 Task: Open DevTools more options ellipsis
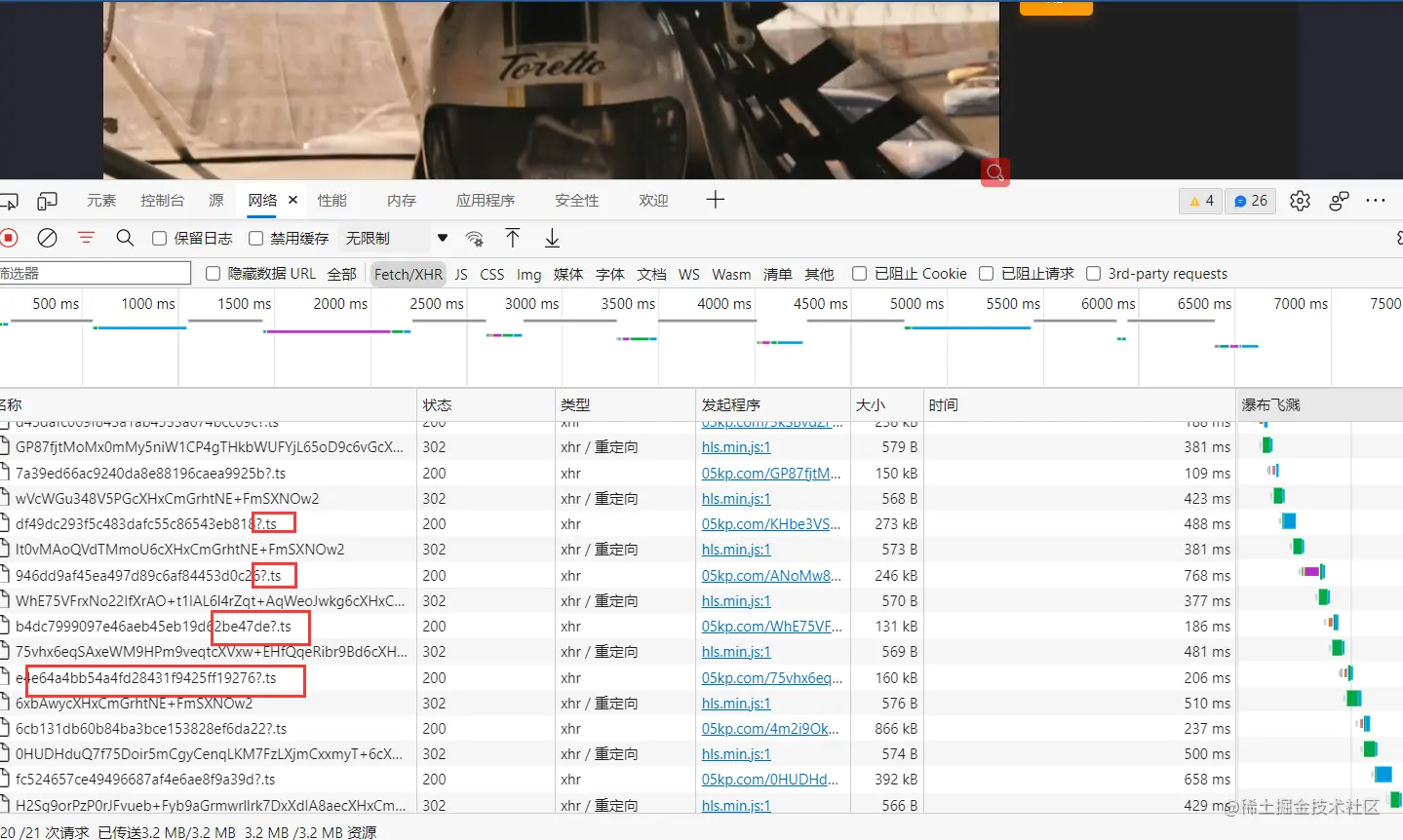tap(1376, 201)
